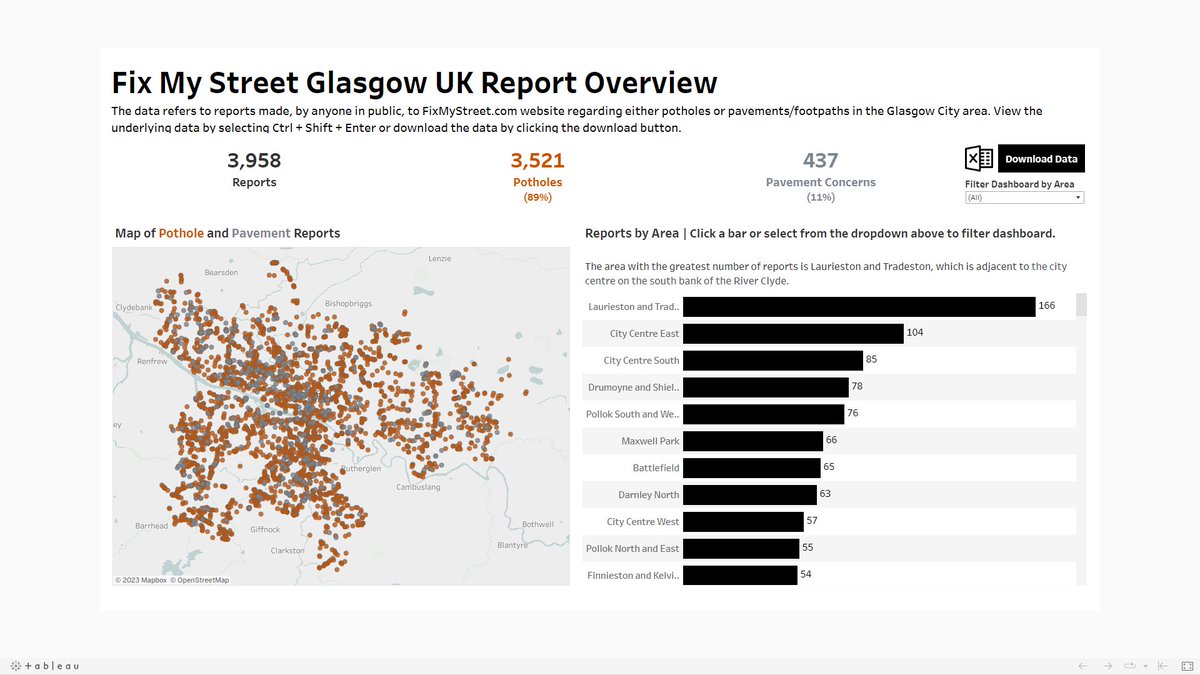Click the Blantyre label on map
The height and width of the screenshot is (675, 1200).
pyautogui.click(x=513, y=545)
